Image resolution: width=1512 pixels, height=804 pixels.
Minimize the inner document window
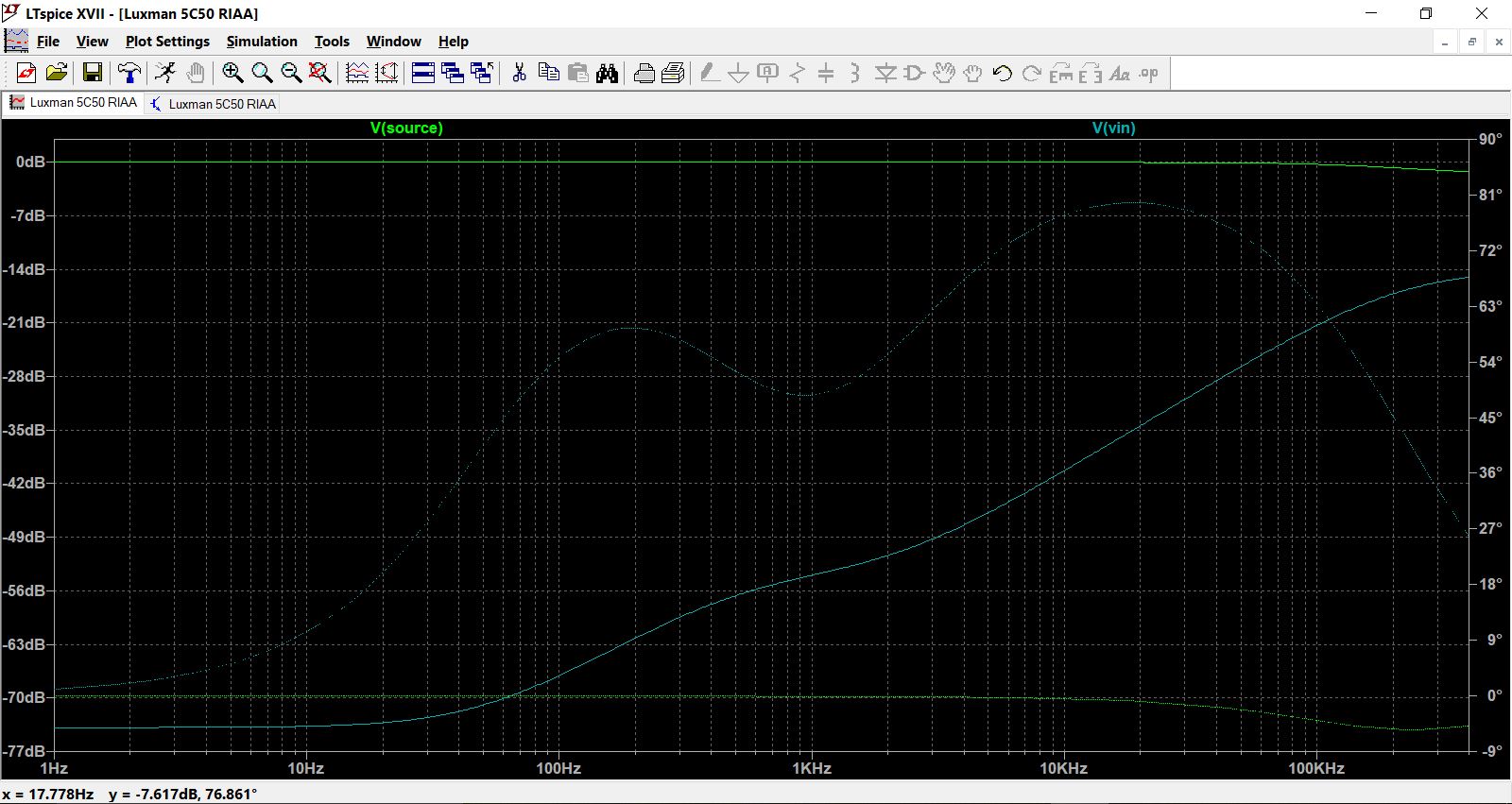coord(1445,42)
